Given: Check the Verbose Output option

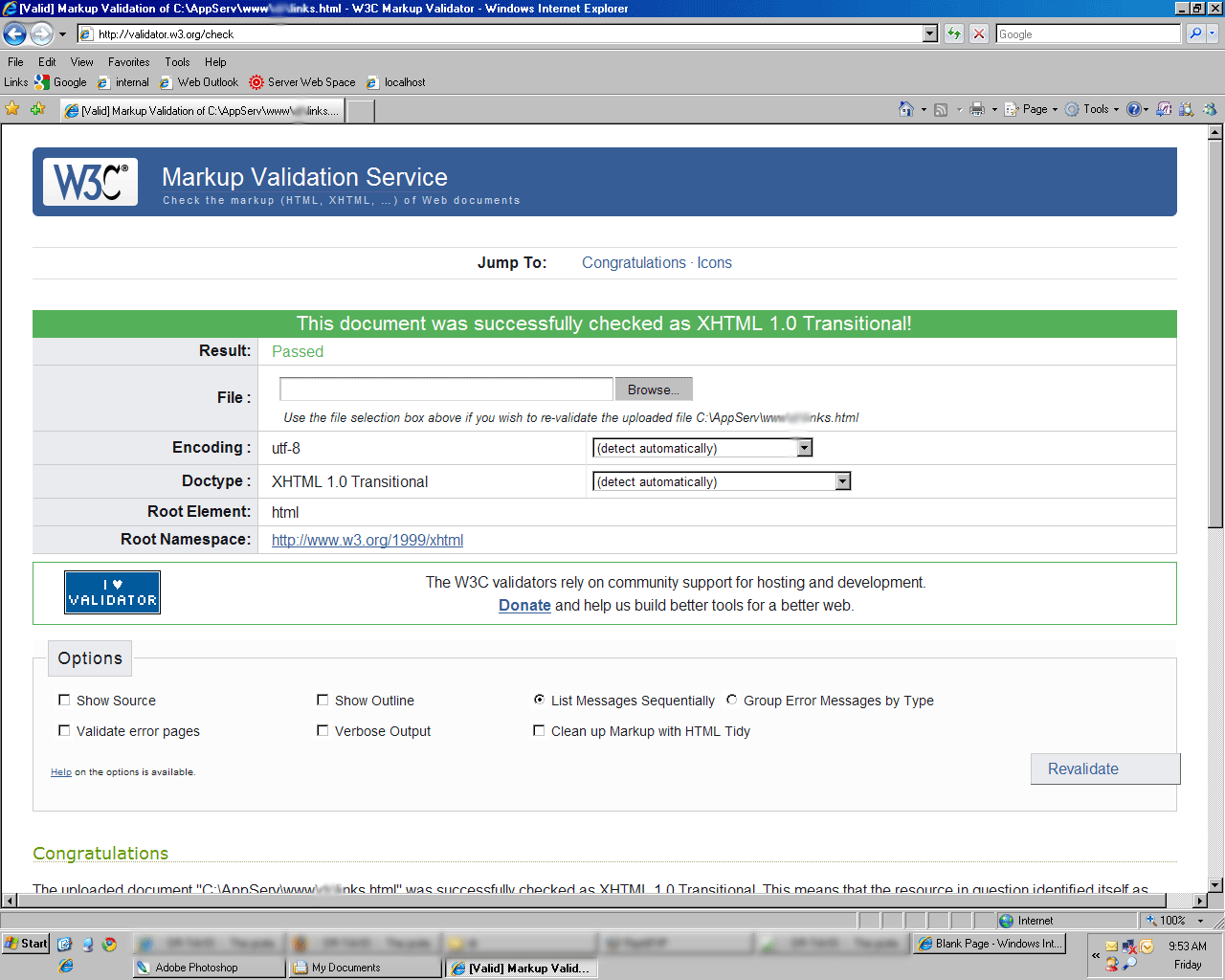Looking at the screenshot, I should click(323, 731).
